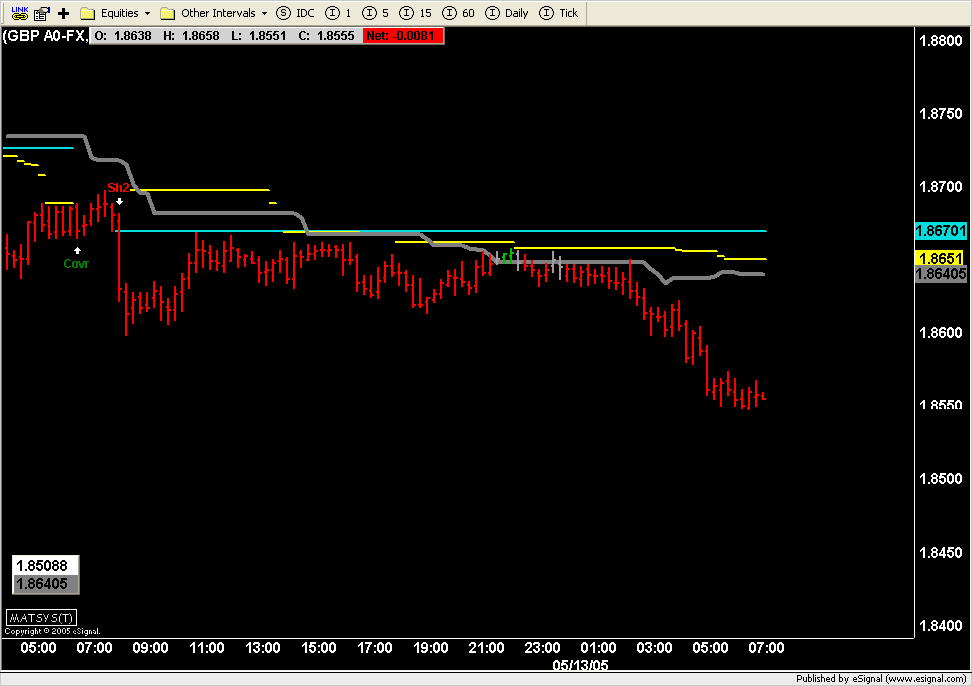Click the gray 1.86405 box at bottom left

pyautogui.click(x=45, y=584)
